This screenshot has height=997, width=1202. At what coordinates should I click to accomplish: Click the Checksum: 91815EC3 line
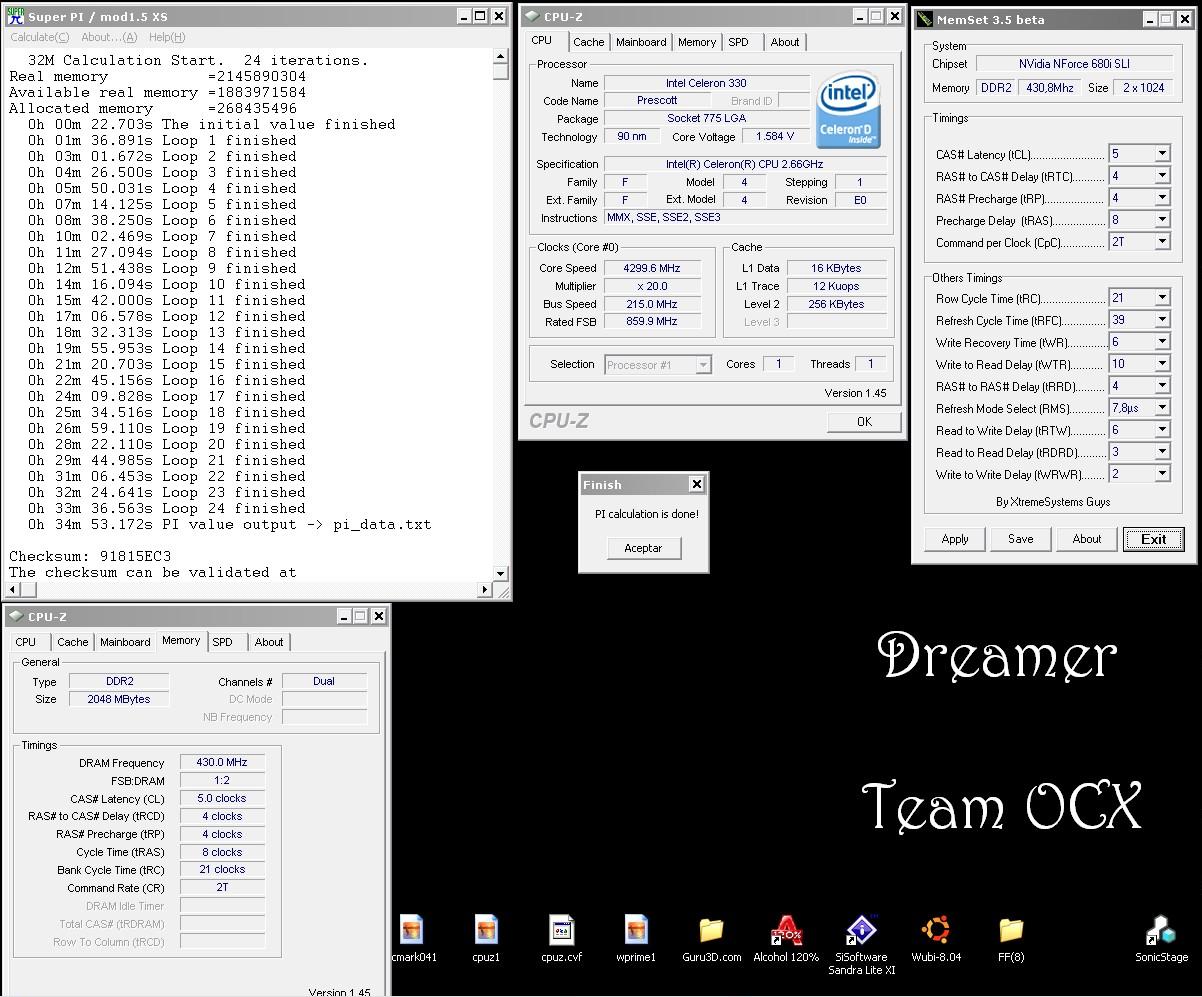[90, 556]
